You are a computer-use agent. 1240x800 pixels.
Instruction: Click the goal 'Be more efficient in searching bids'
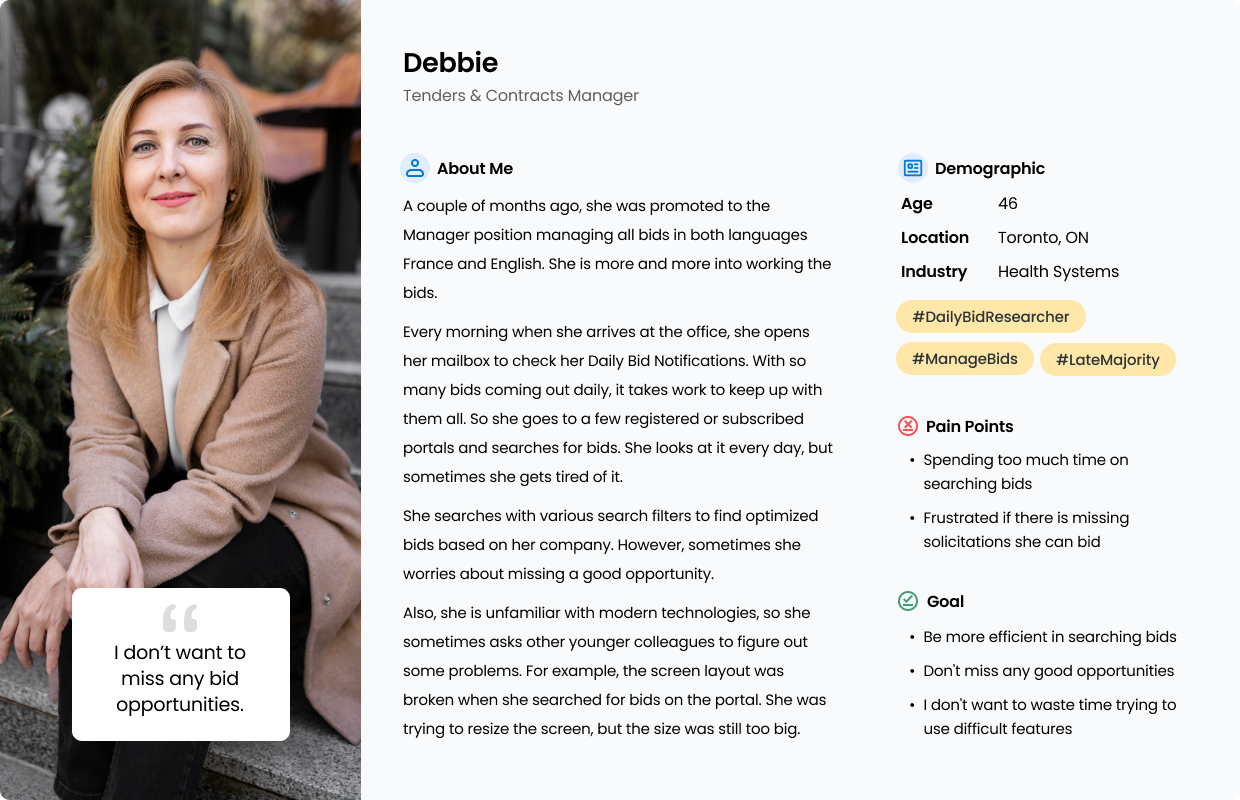1050,637
